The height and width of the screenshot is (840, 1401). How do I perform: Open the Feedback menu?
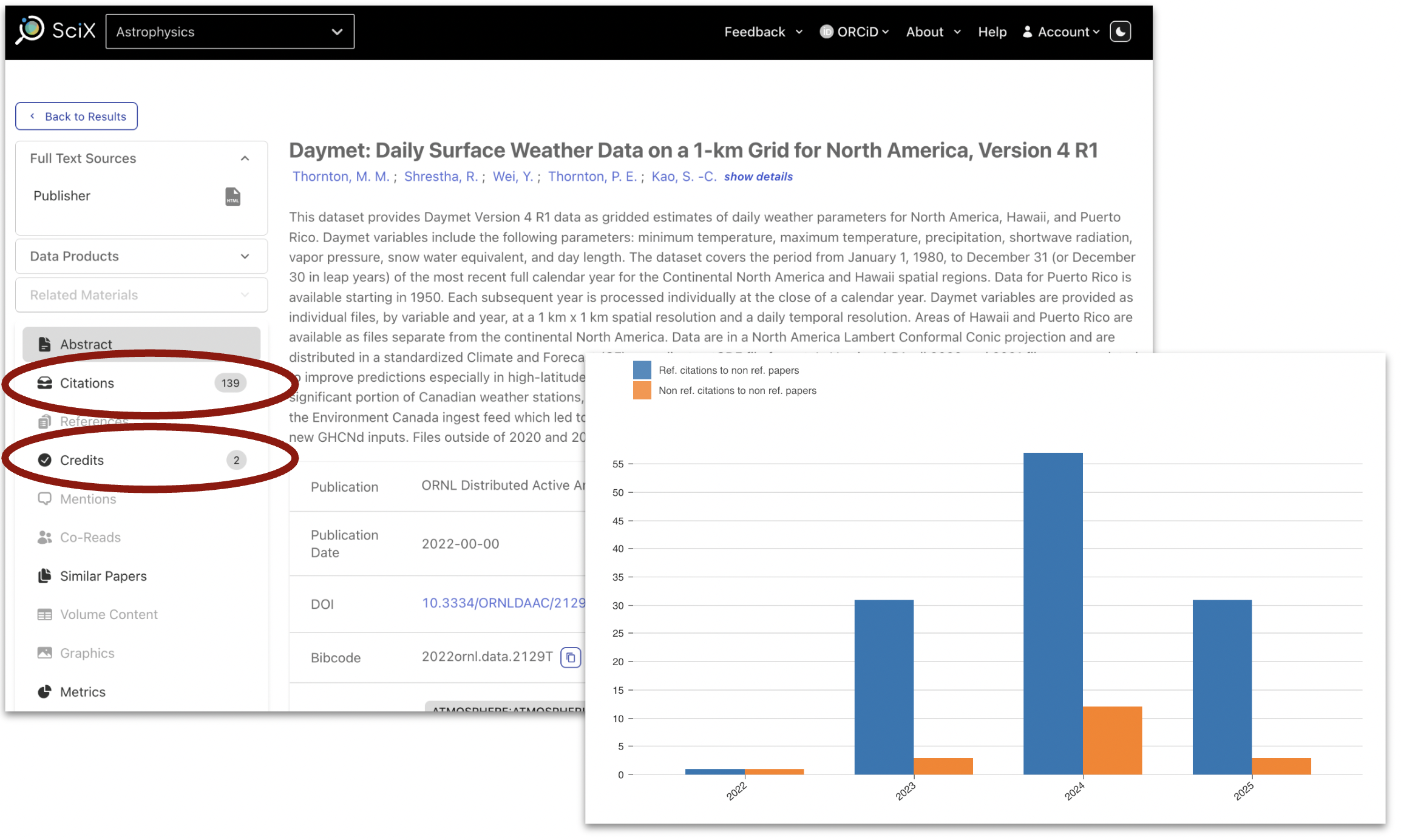[763, 32]
